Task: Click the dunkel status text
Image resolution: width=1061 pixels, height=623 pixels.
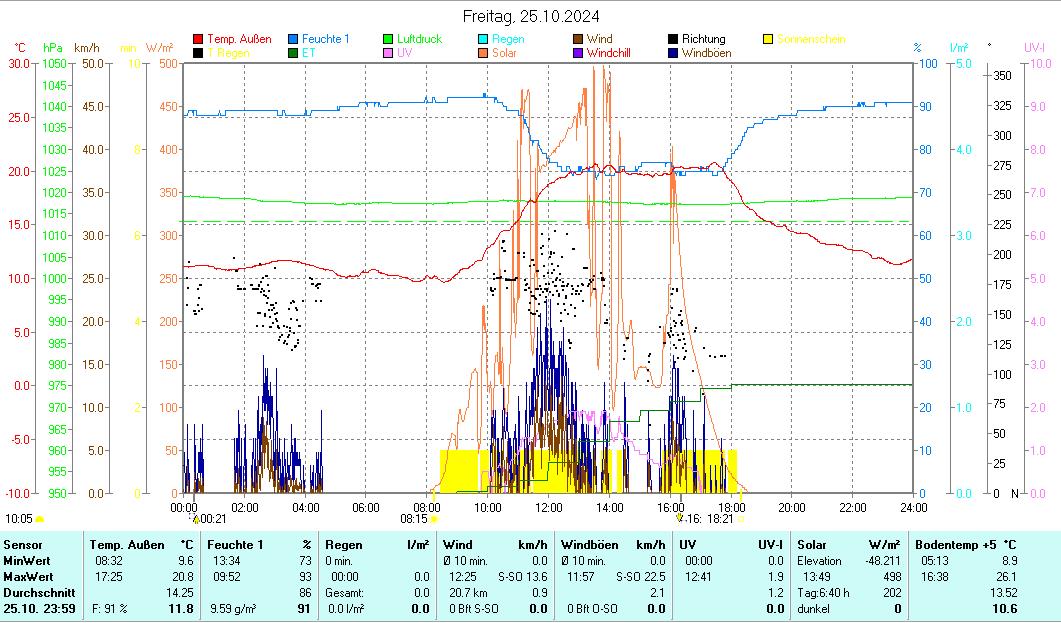Action: pos(813,609)
